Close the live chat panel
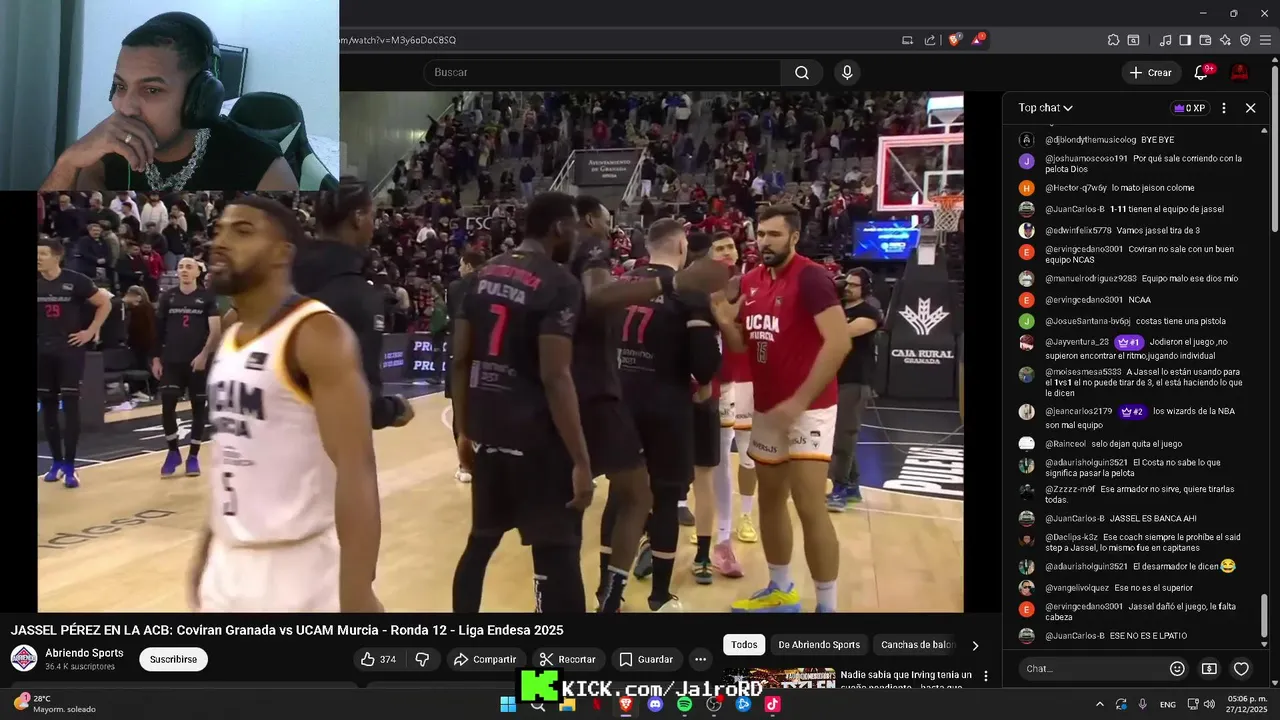Image resolution: width=1280 pixels, height=720 pixels. coord(1250,108)
